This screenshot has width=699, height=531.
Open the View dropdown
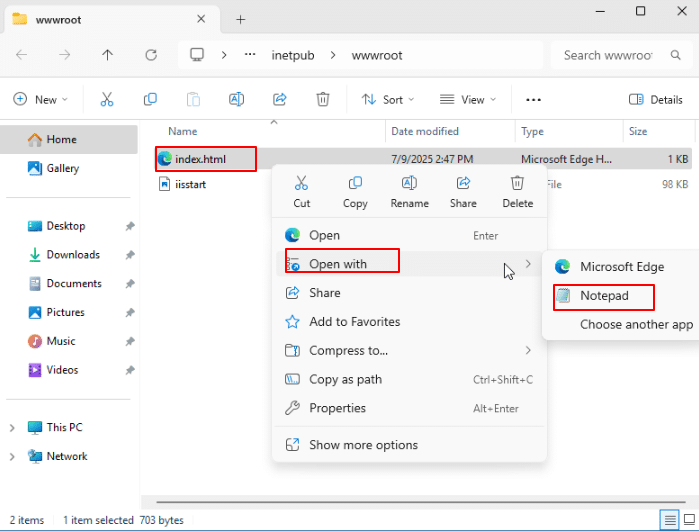468,99
